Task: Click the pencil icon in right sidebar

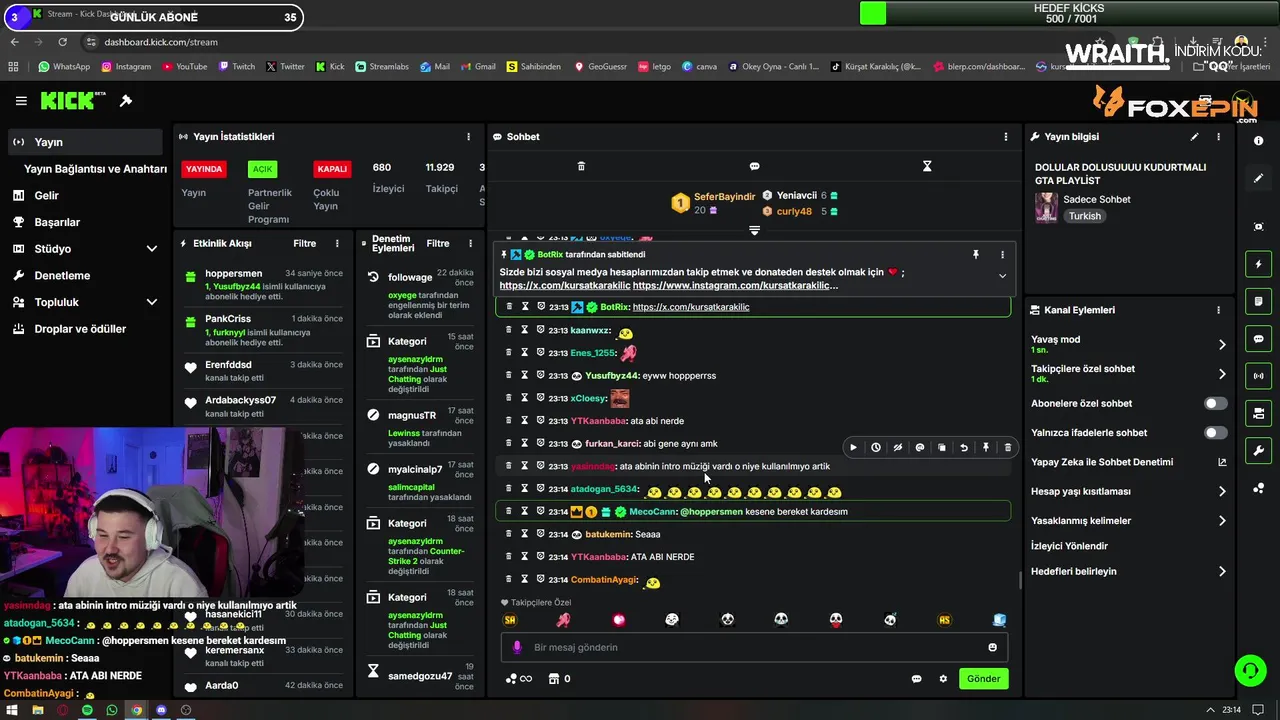Action: 1258,178
